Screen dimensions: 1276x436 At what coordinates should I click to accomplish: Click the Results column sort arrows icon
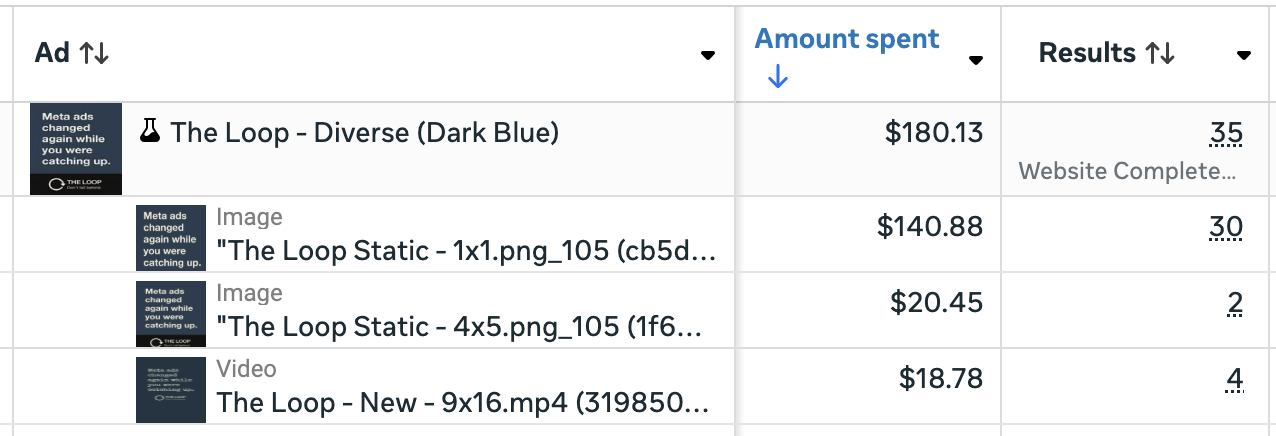pyautogui.click(x=1160, y=54)
